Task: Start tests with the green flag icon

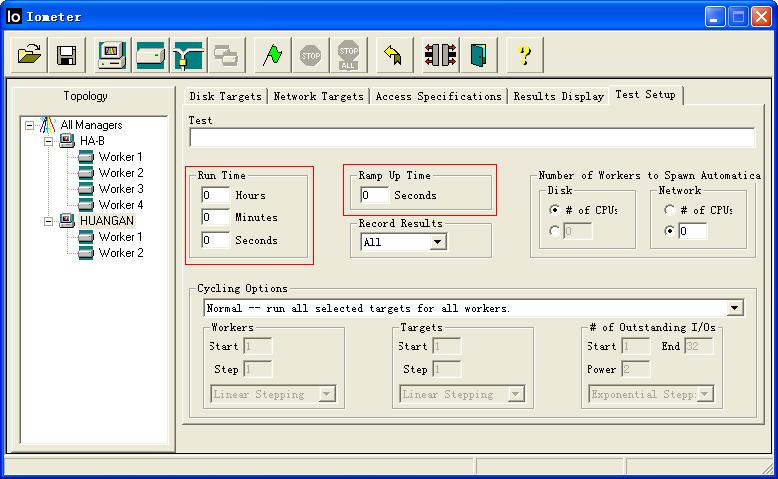Action: point(271,55)
